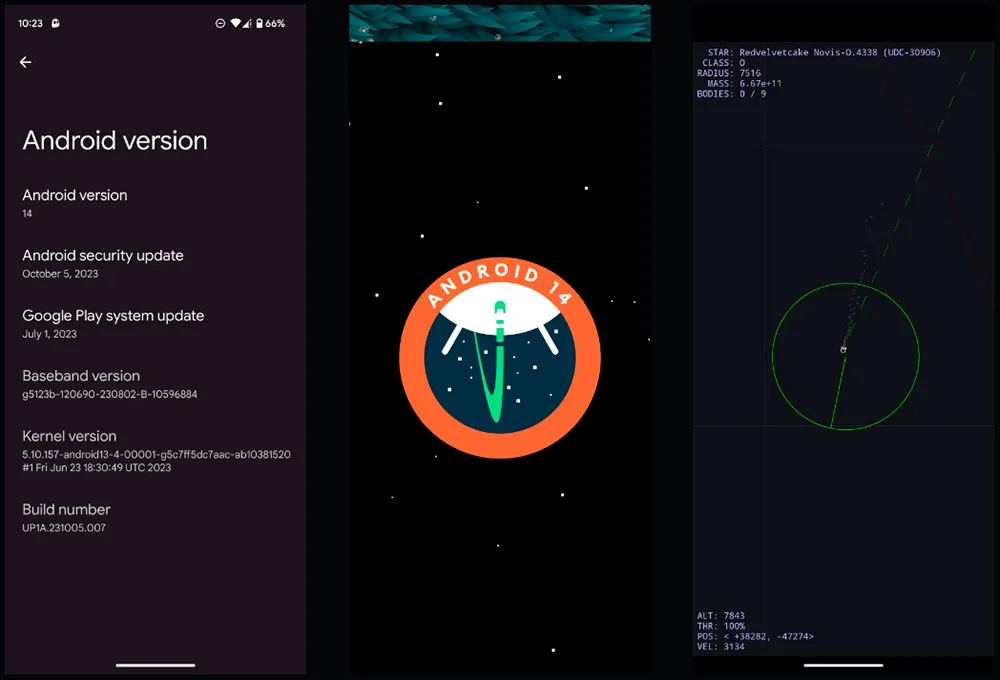Select the Baseband version entry
This screenshot has height=680, width=1000.
155,384
